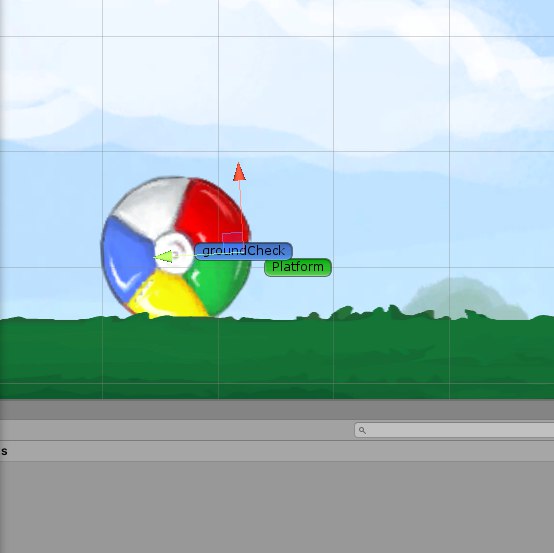Click the green move gizmo arrow
This screenshot has width=554, height=553.
click(164, 257)
